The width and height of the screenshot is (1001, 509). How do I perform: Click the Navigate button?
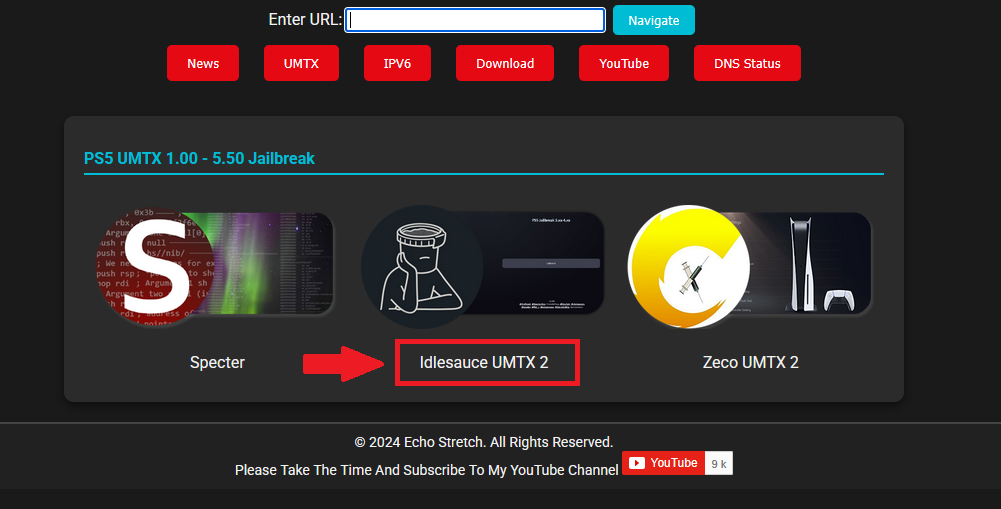pyautogui.click(x=654, y=20)
